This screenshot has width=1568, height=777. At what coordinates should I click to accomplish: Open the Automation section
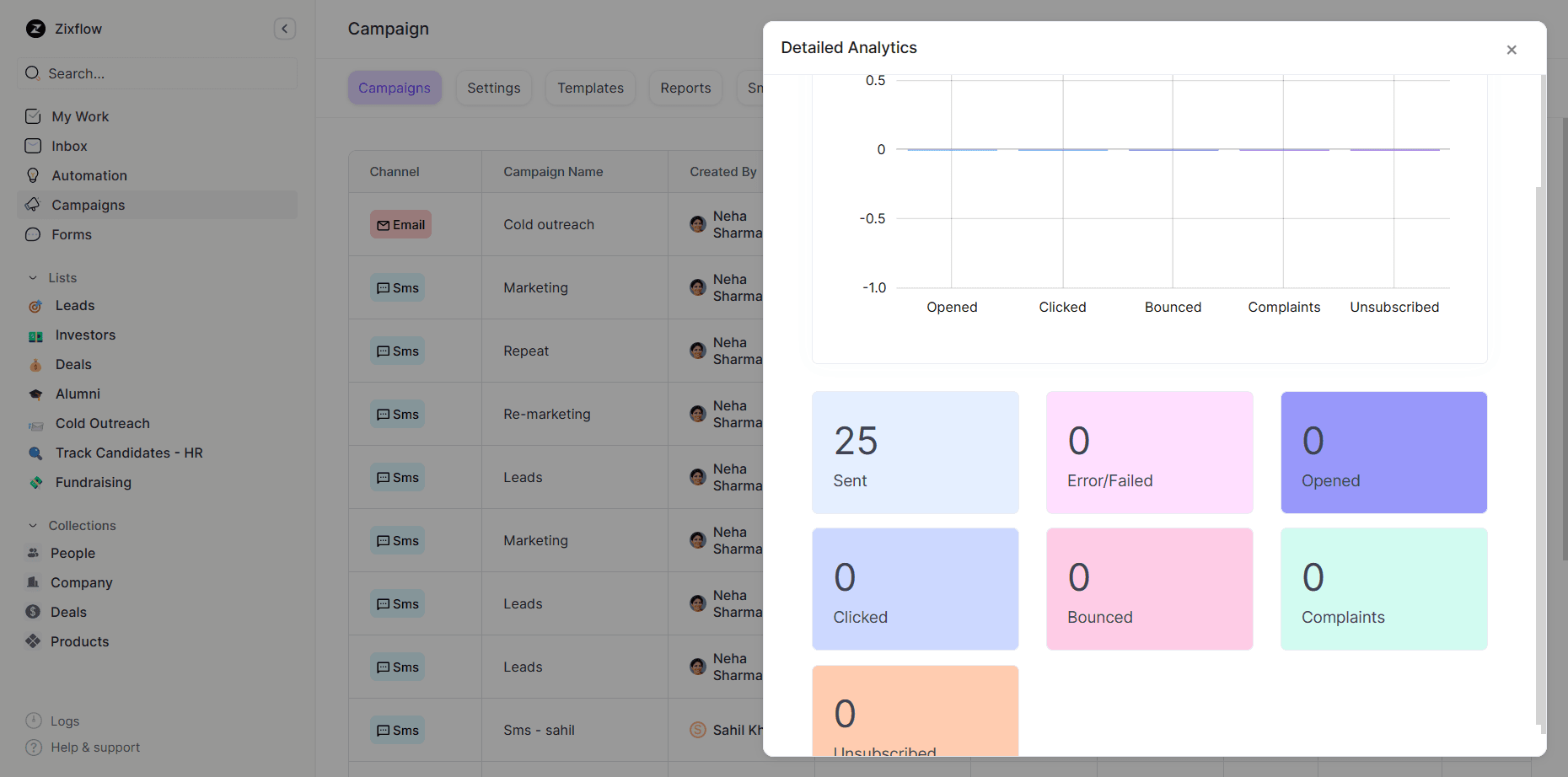pyautogui.click(x=86, y=175)
